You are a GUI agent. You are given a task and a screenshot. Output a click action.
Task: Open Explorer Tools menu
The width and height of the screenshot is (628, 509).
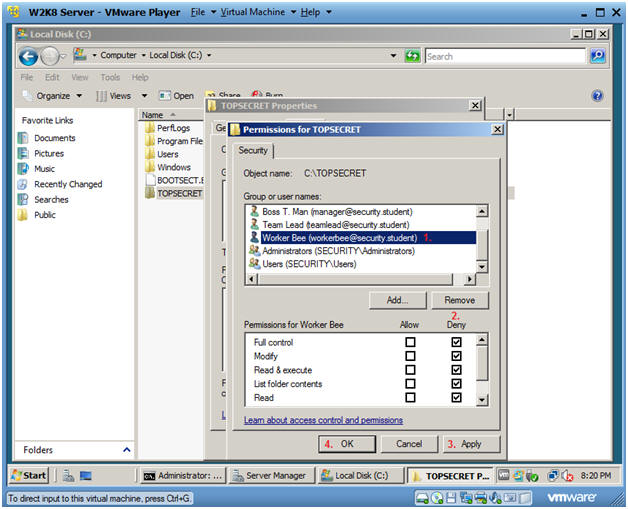tap(110, 77)
